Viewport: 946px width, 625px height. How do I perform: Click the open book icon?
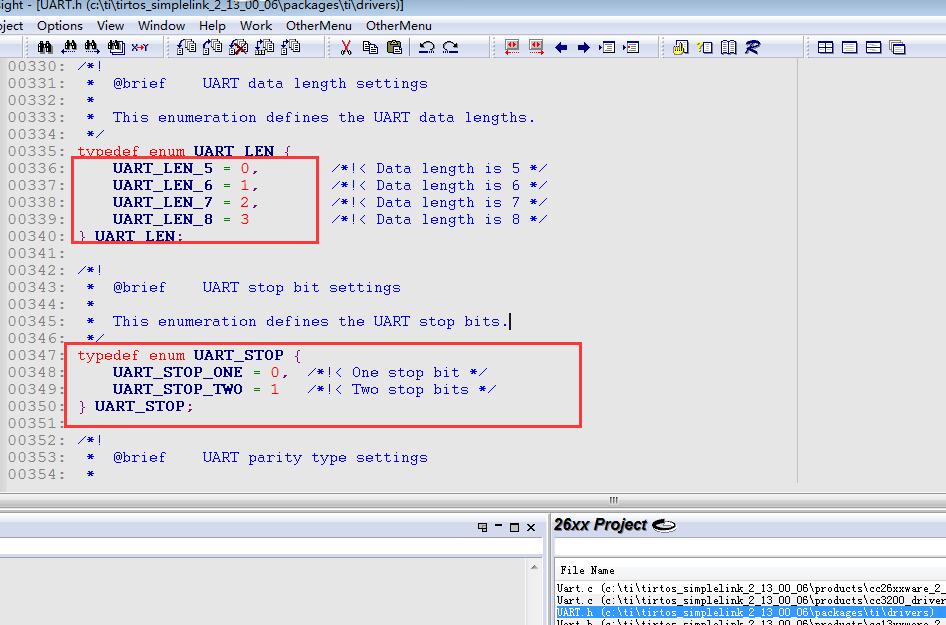pos(729,47)
